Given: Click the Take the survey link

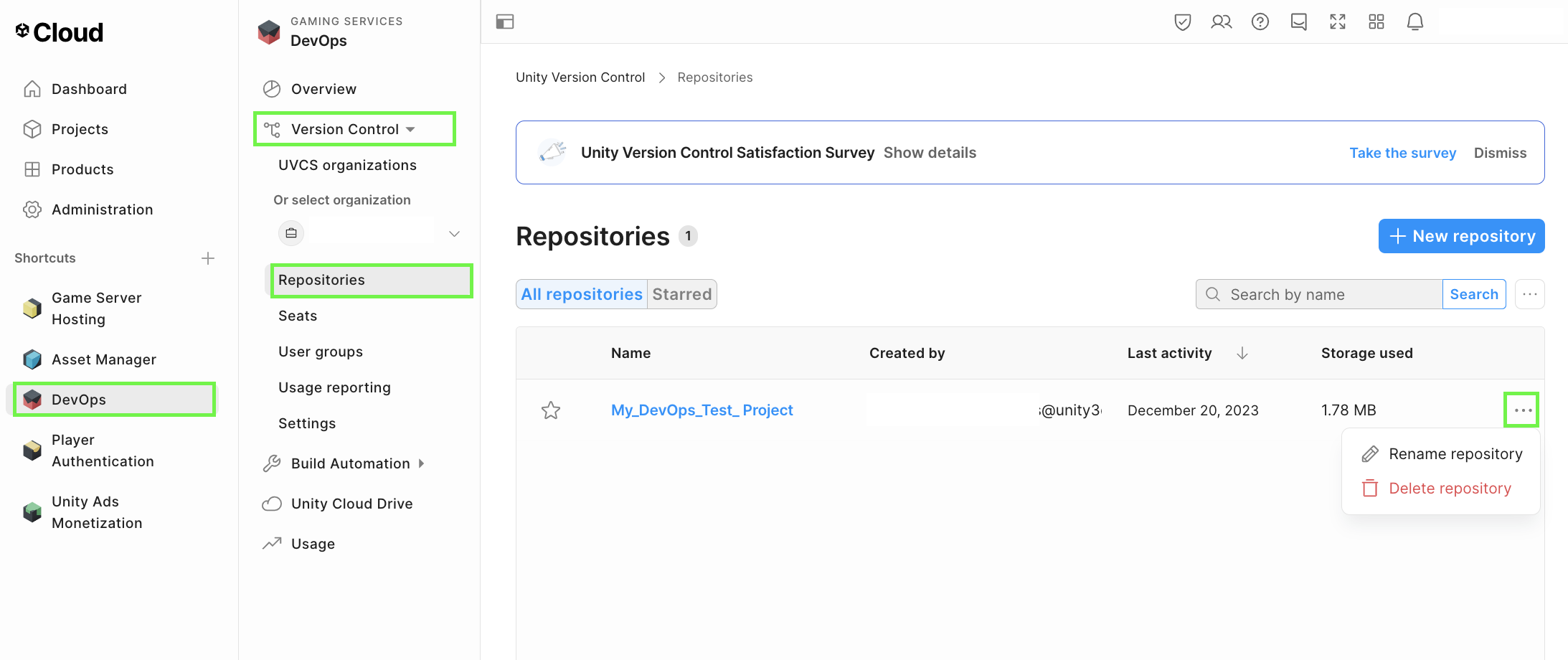Looking at the screenshot, I should [1402, 153].
